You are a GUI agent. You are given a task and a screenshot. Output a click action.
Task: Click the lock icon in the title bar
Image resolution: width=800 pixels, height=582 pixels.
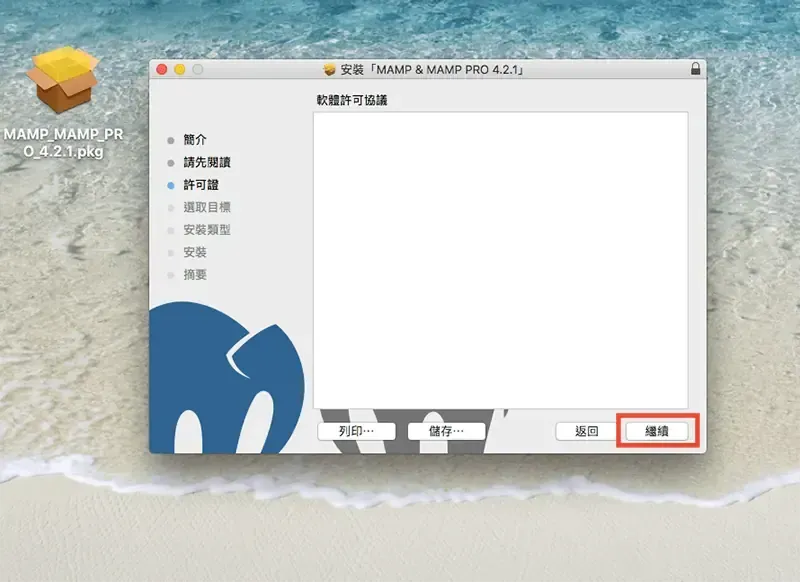point(695,68)
